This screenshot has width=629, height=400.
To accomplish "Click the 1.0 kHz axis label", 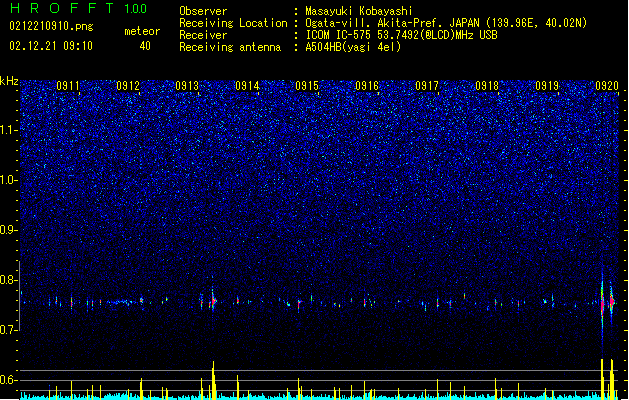I will point(9,180).
